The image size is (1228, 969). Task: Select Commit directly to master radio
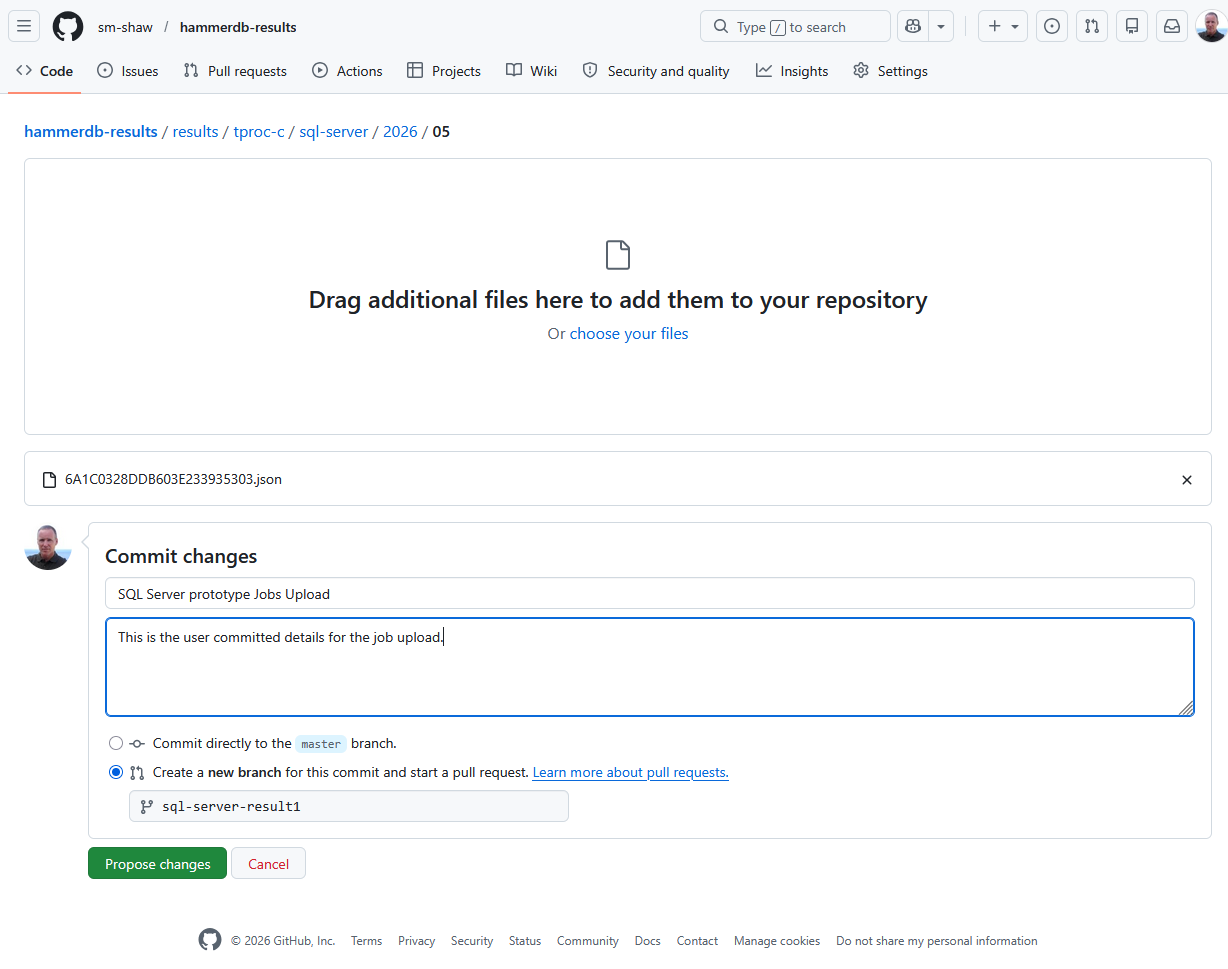(x=116, y=743)
